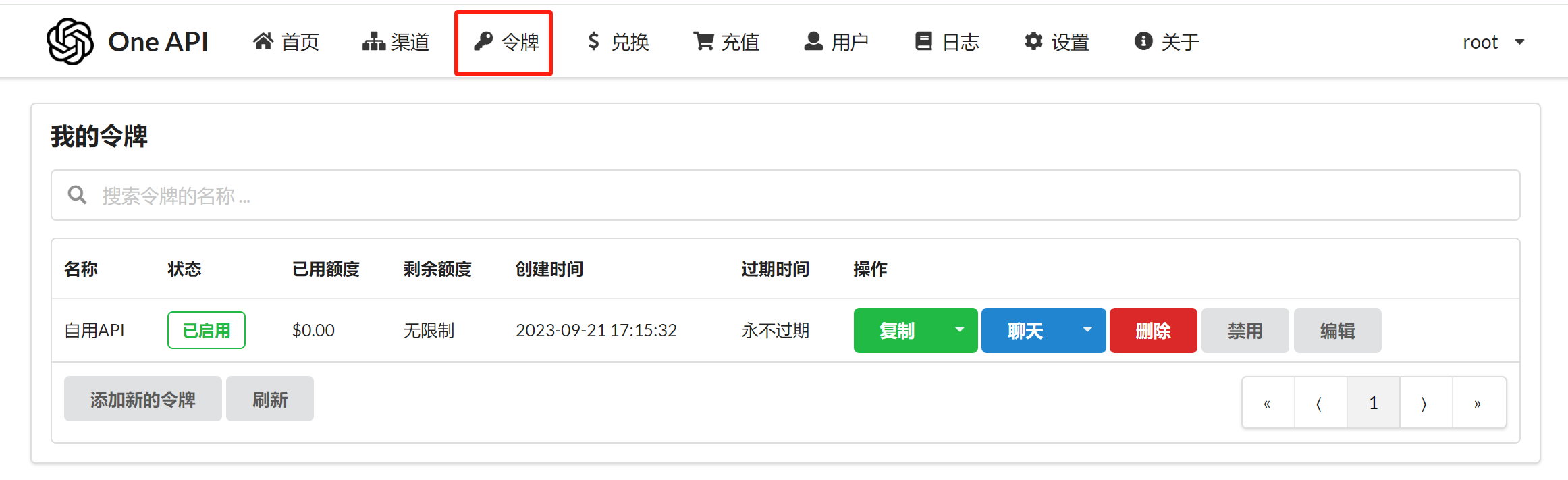Viewport: 1568px width, 480px height.
Task: Click the 创建时间 column header
Action: (x=549, y=269)
